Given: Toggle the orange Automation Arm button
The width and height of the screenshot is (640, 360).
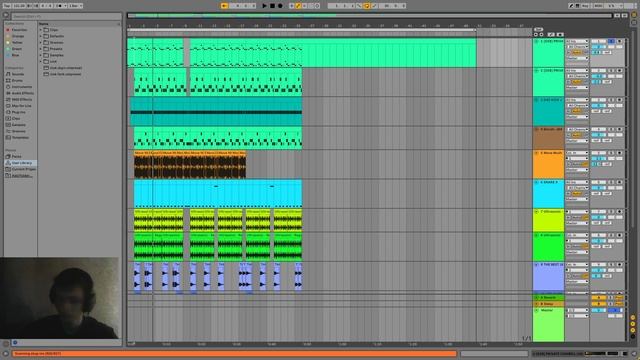Looking at the screenshot, I should 298,6.
